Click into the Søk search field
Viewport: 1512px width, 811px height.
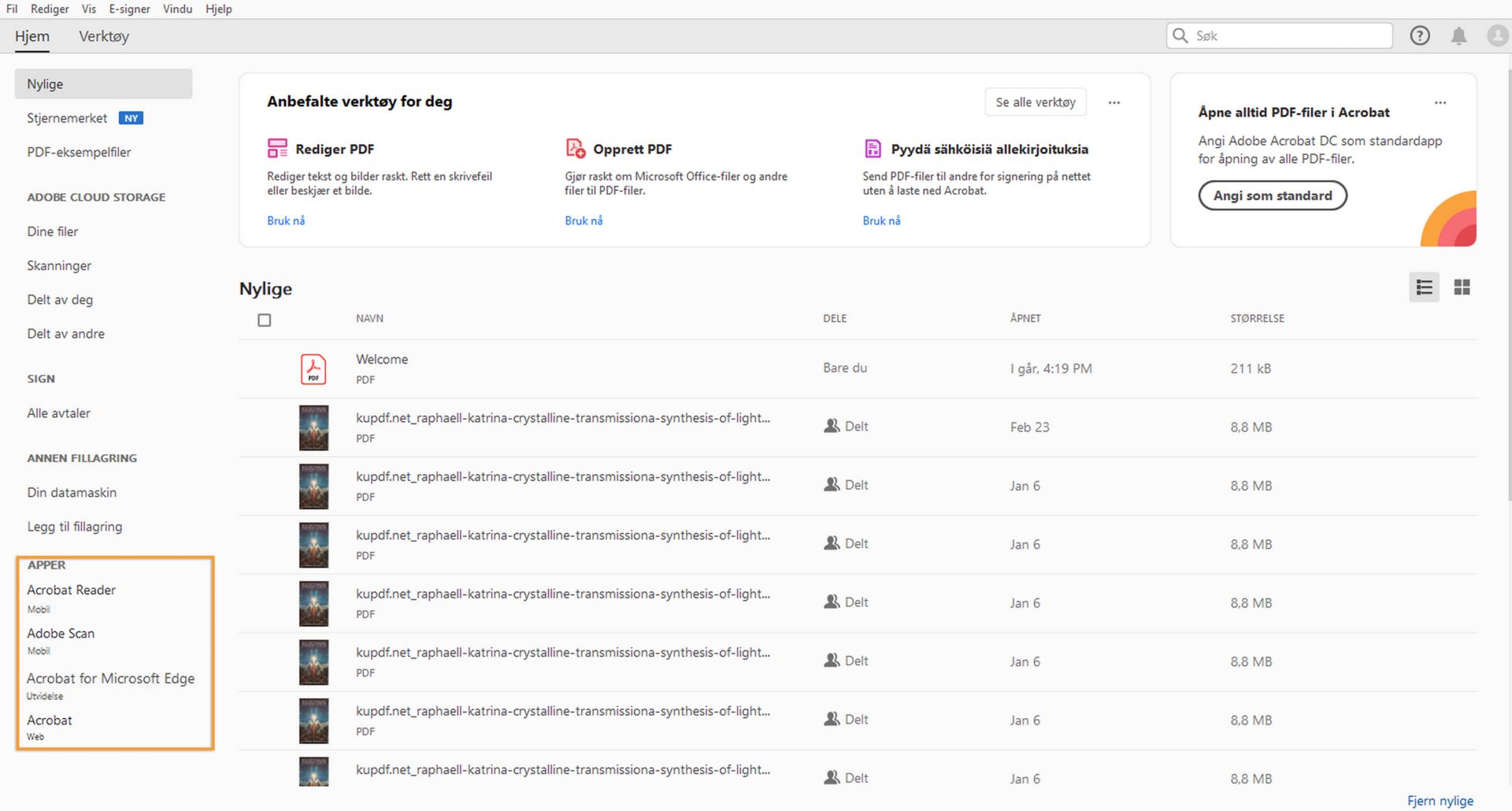[x=1288, y=35]
